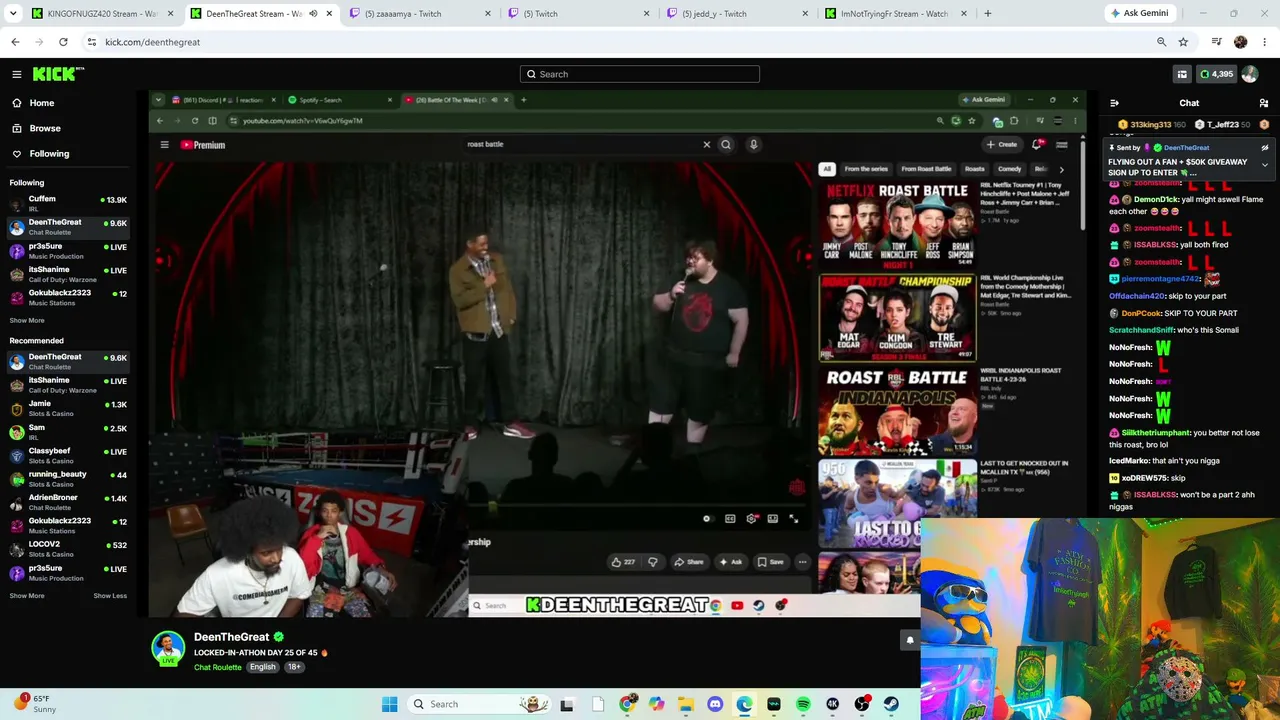Image resolution: width=1280 pixels, height=720 pixels.
Task: Click the DeenTheGreat channel name below stream
Action: (231, 637)
